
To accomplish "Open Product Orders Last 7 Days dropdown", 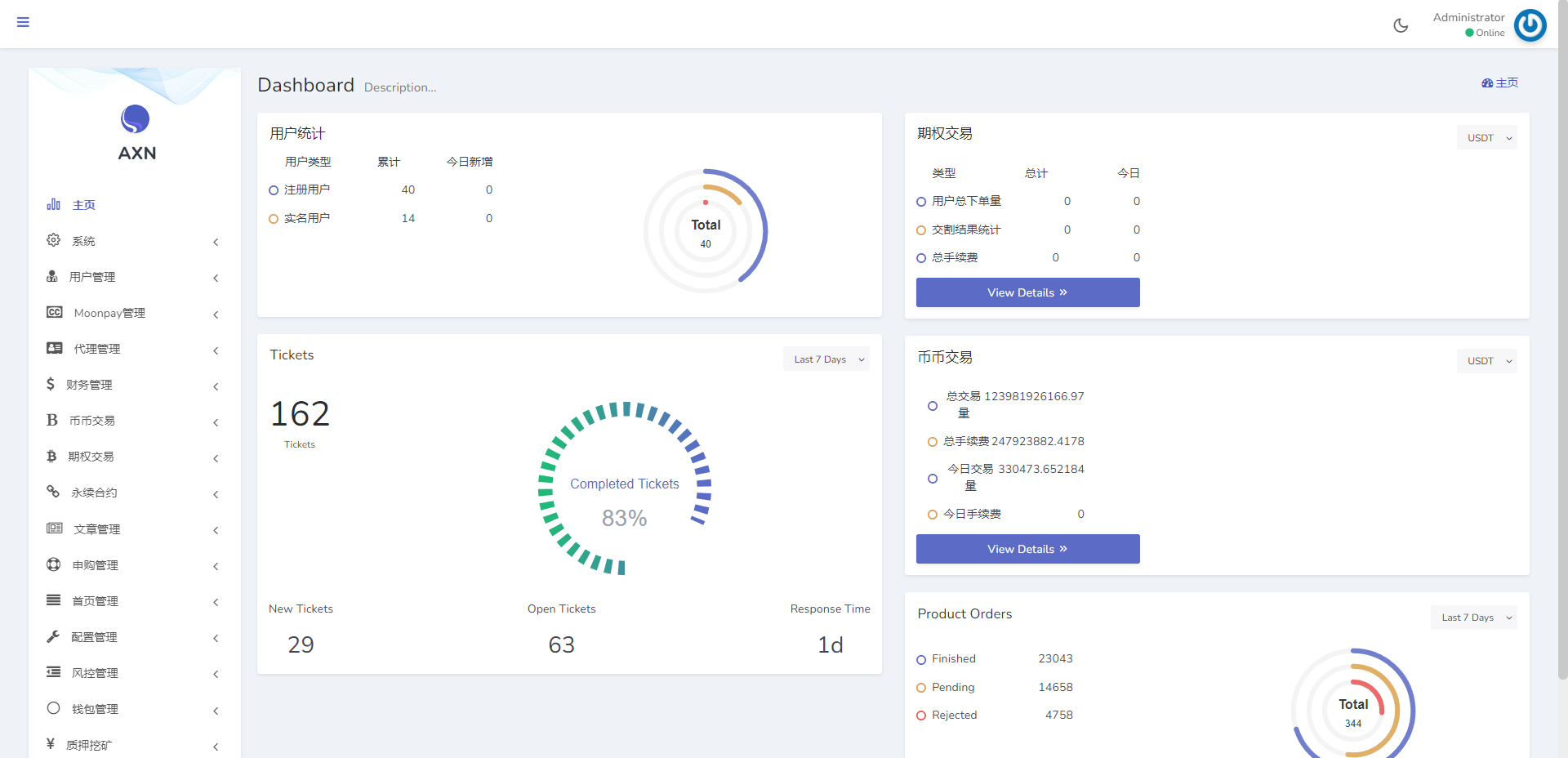I will point(1474,618).
